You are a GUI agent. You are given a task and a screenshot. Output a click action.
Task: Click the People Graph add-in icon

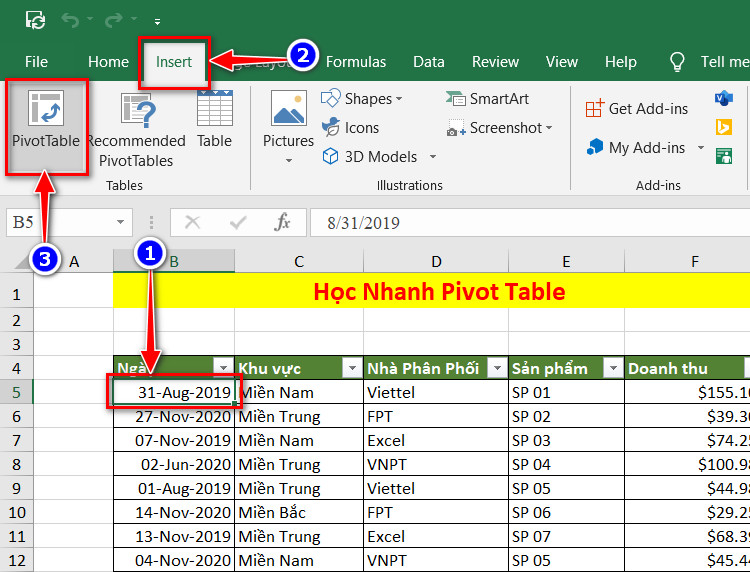click(724, 156)
